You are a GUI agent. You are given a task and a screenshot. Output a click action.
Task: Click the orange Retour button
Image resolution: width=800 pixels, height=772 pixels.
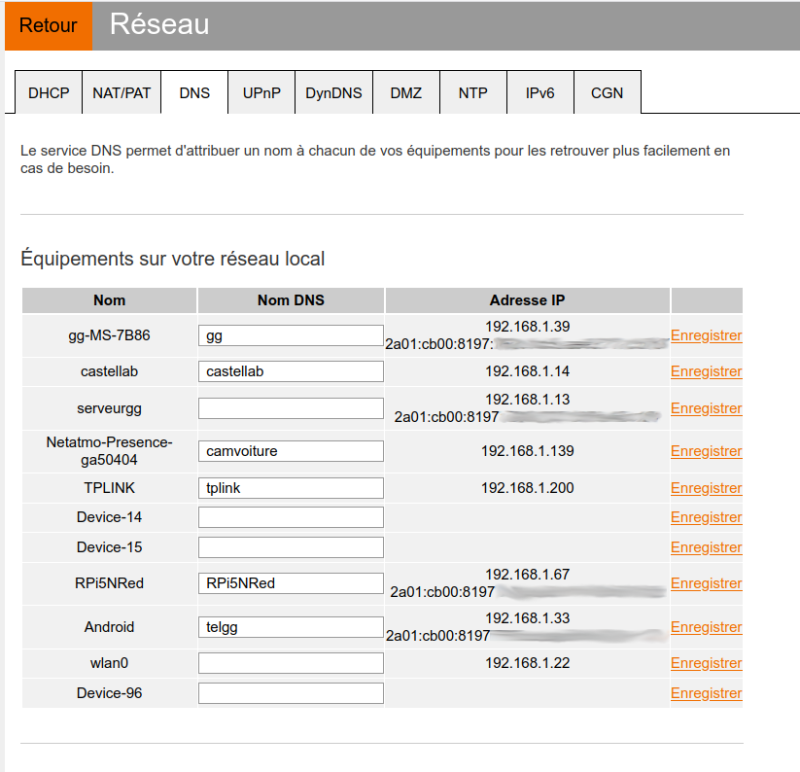[47, 26]
